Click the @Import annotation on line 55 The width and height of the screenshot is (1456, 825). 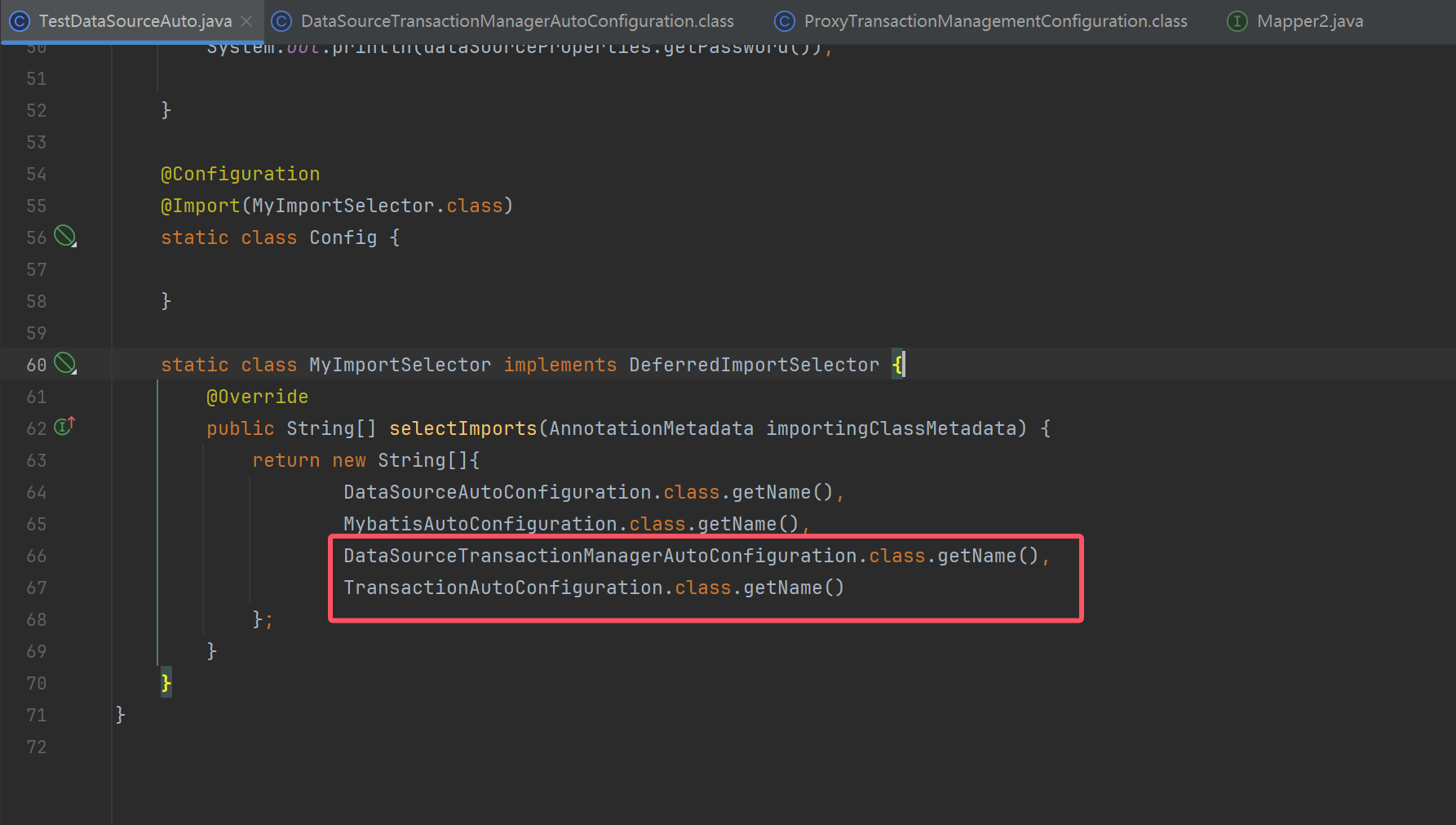(201, 206)
